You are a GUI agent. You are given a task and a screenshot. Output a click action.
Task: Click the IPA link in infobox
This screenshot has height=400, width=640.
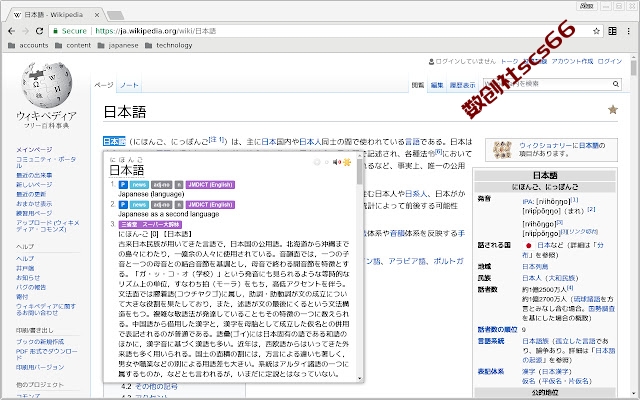click(528, 201)
